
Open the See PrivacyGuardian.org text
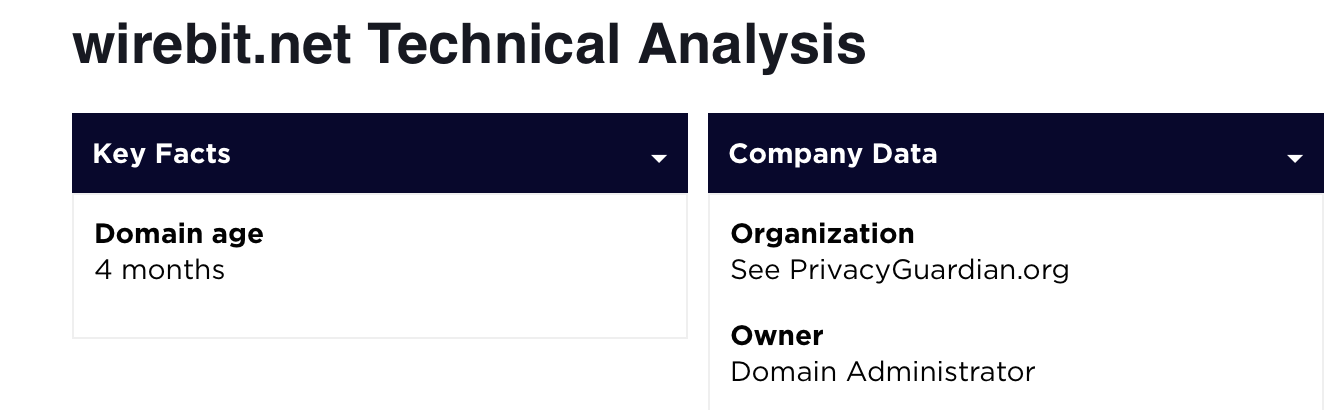point(899,270)
